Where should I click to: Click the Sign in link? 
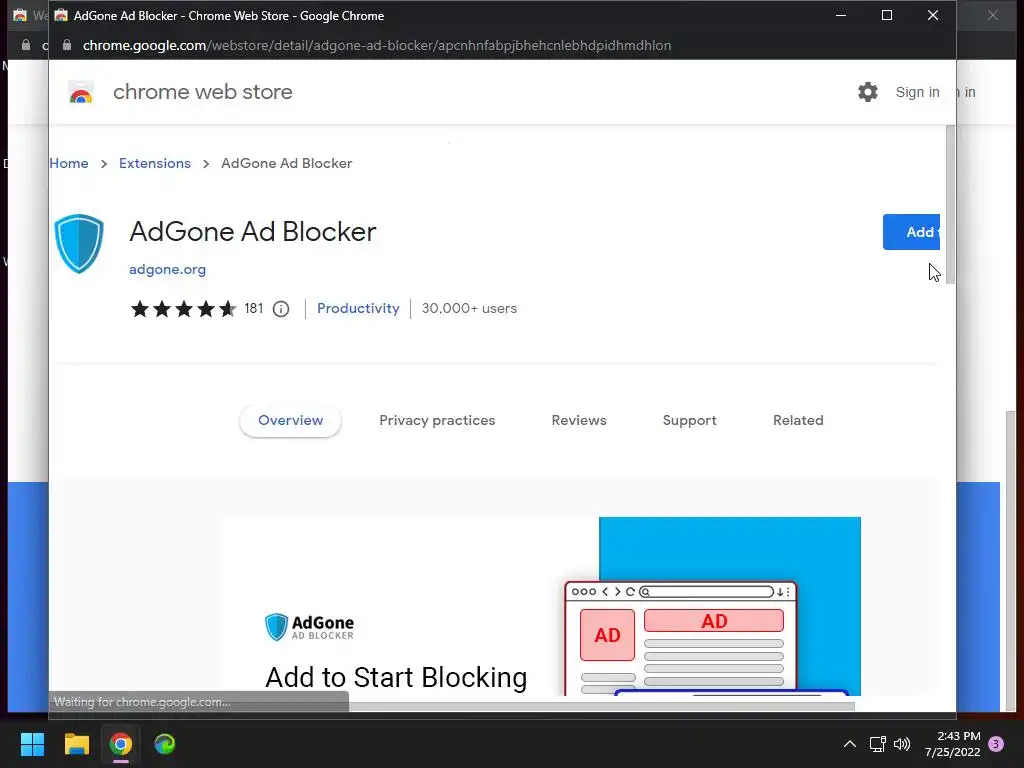coord(917,92)
